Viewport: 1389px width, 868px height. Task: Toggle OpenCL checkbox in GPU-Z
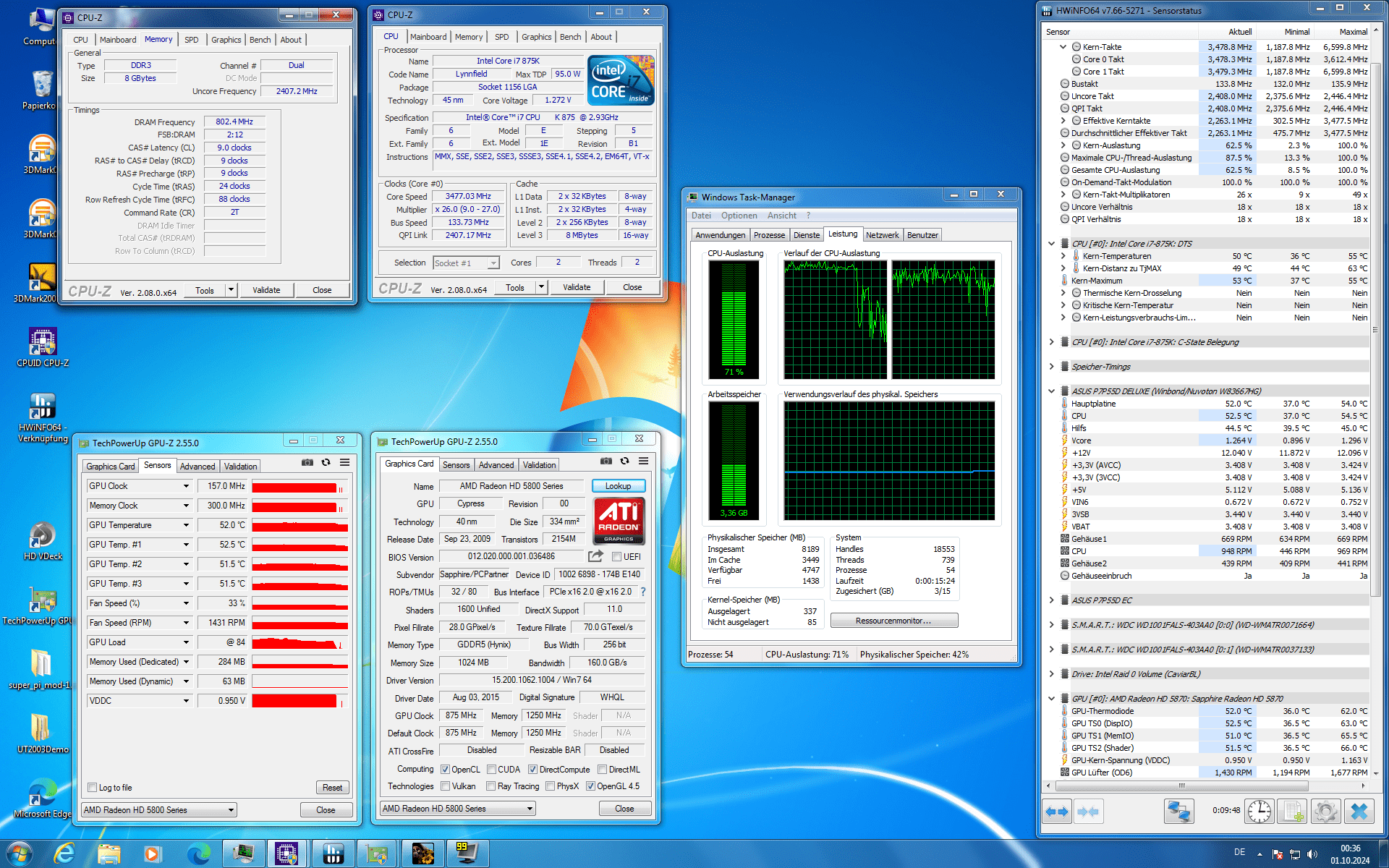446,771
